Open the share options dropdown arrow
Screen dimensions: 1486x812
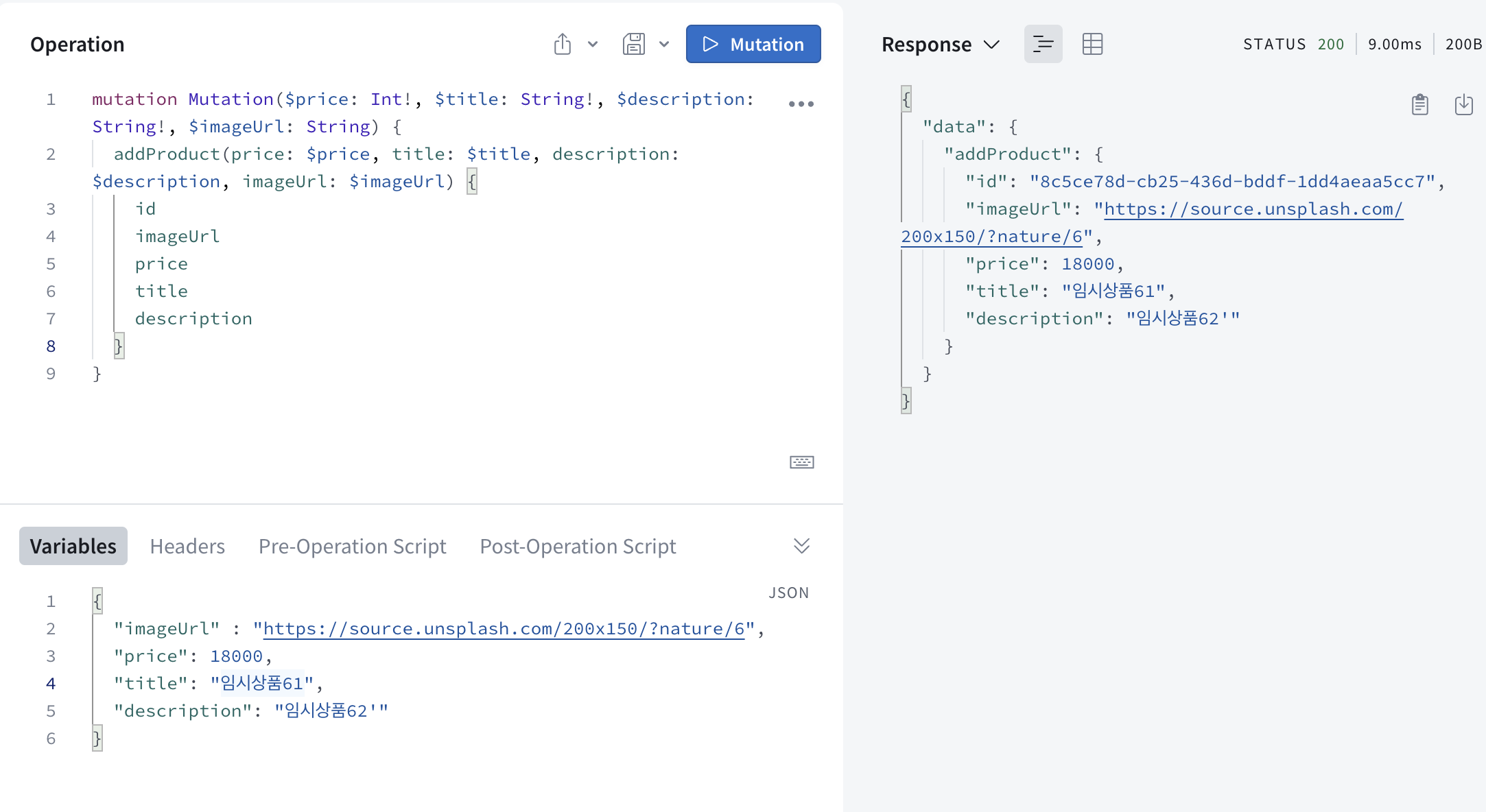[x=593, y=45]
